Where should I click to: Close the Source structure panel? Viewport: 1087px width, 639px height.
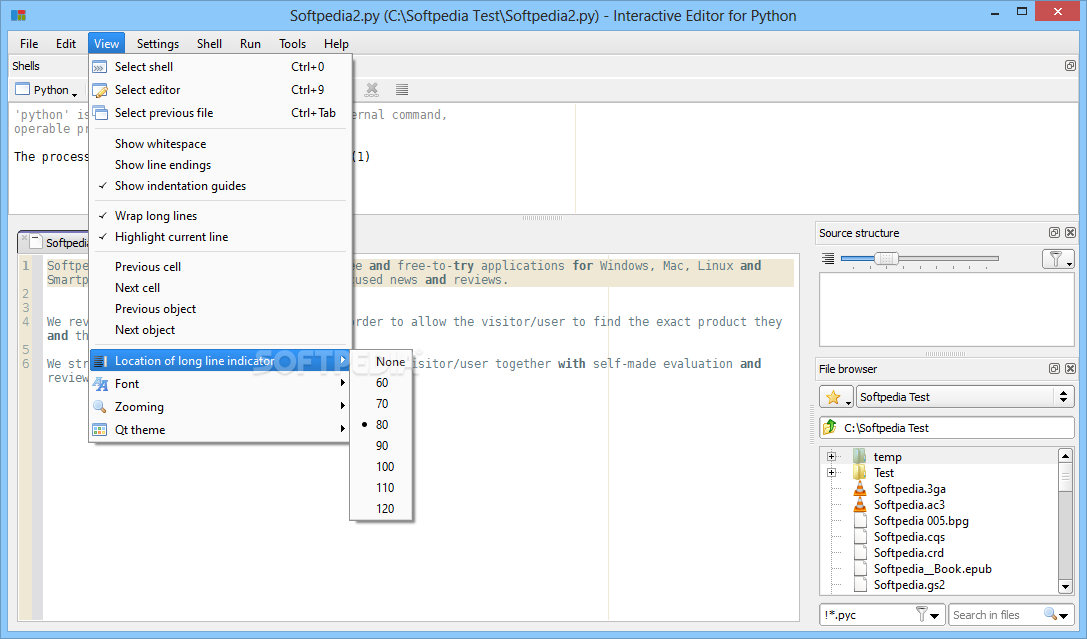click(x=1070, y=233)
